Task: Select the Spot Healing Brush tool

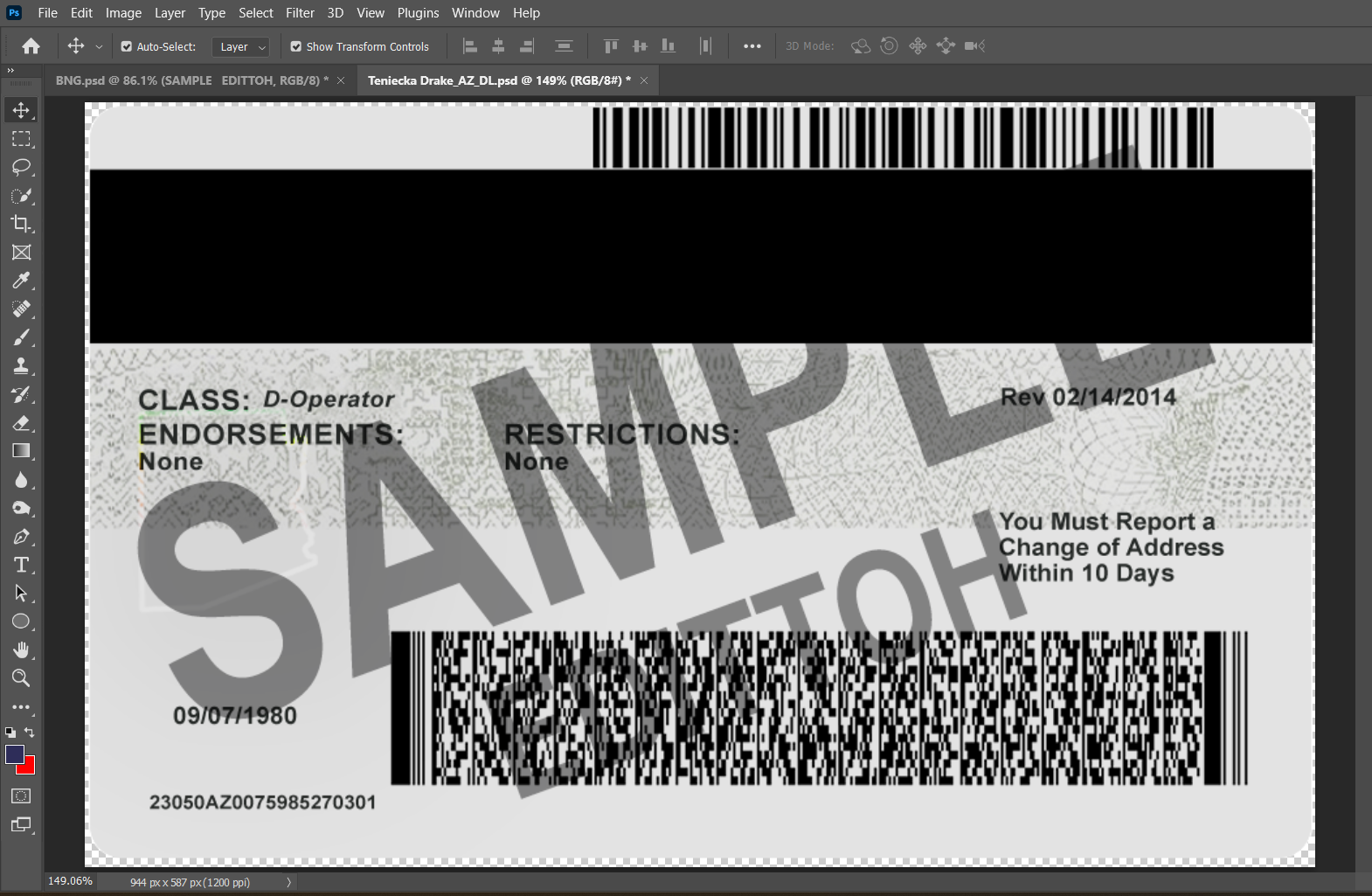Action: point(21,309)
